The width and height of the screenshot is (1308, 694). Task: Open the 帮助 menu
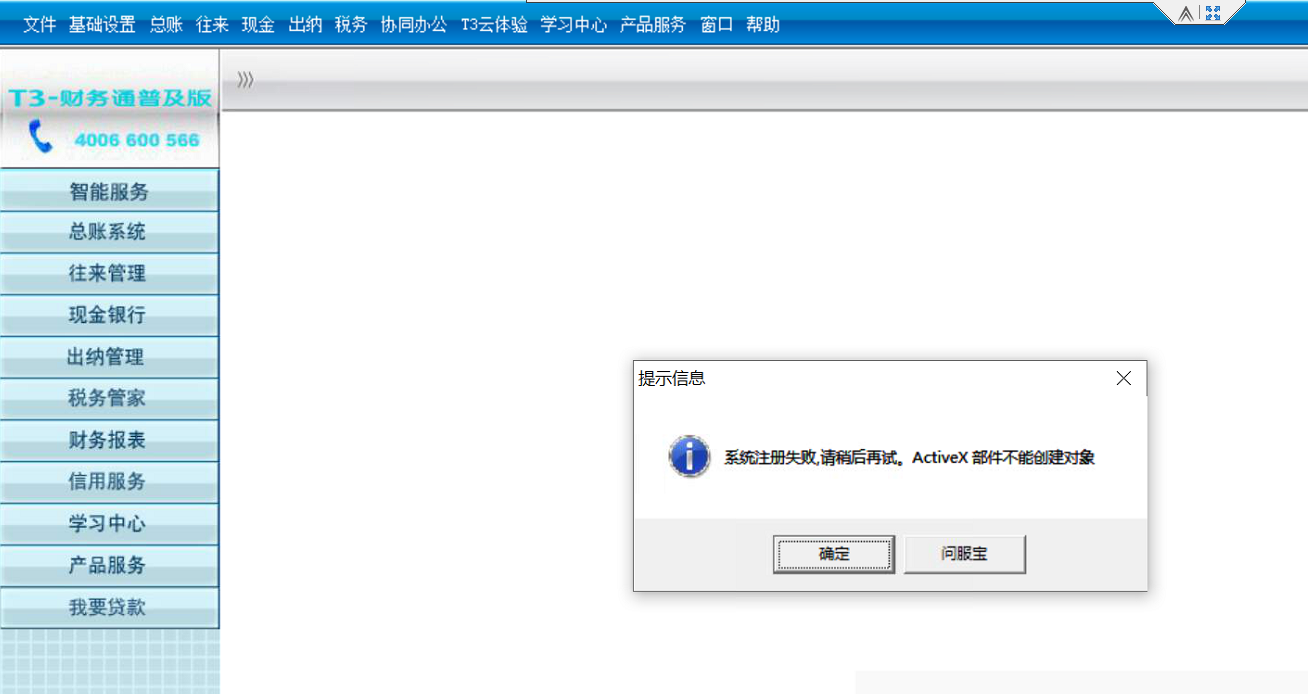pos(763,25)
